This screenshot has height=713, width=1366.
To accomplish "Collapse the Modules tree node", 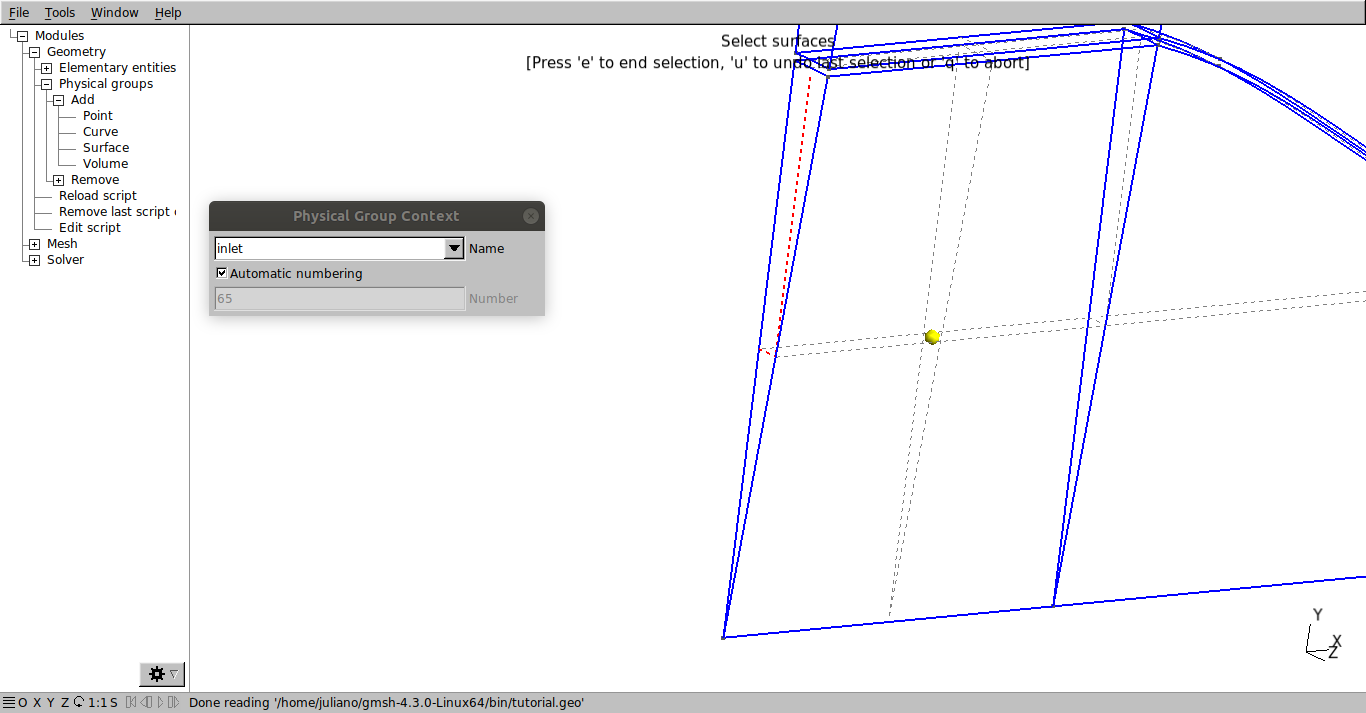I will 22,36.
